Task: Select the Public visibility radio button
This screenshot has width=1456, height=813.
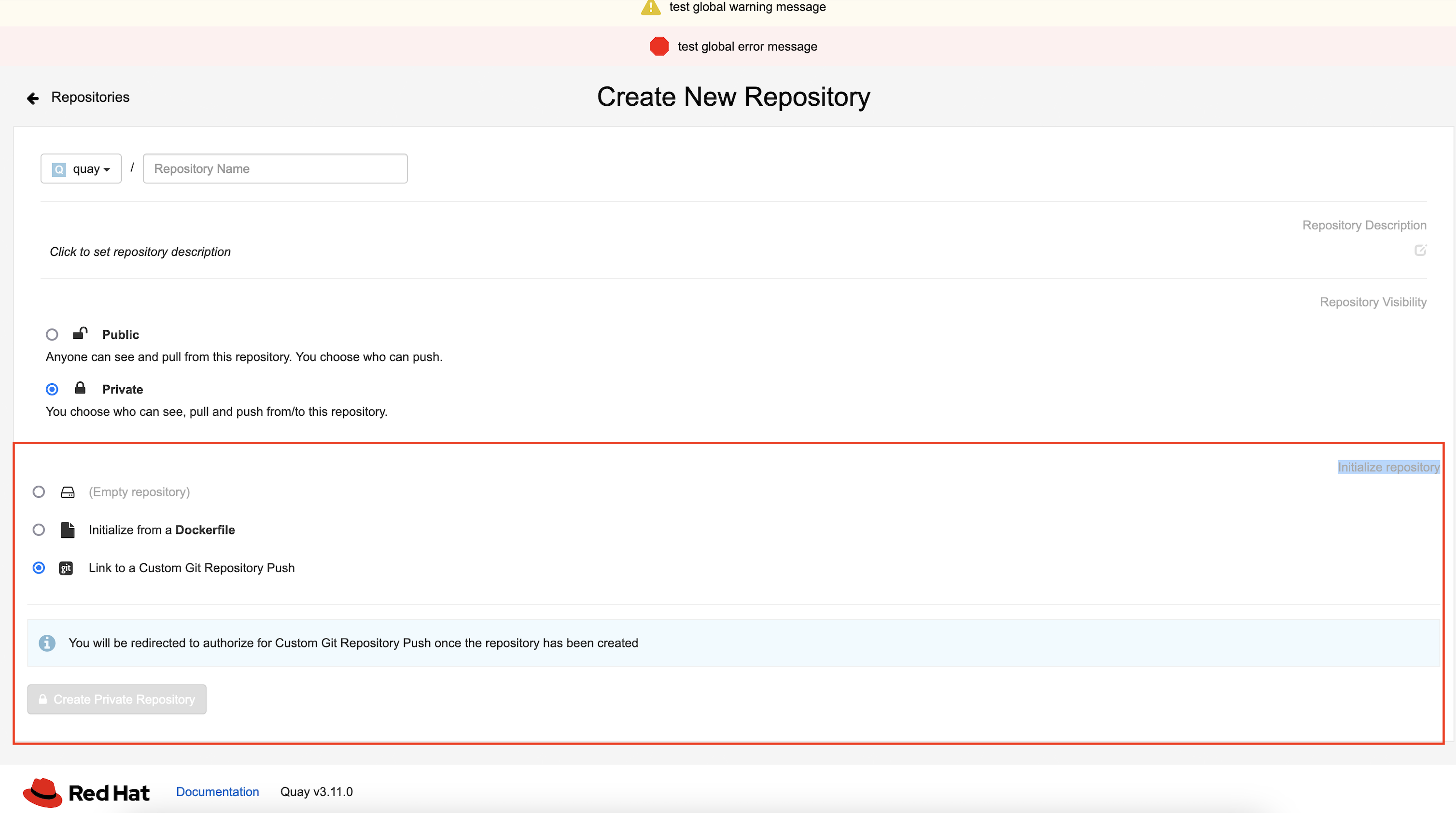Action: pyautogui.click(x=52, y=335)
